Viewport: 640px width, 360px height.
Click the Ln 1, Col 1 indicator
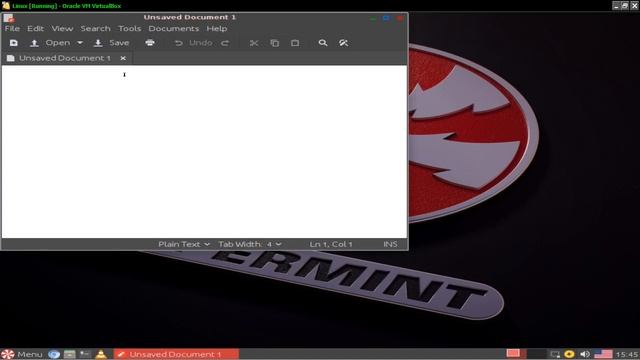(331, 244)
